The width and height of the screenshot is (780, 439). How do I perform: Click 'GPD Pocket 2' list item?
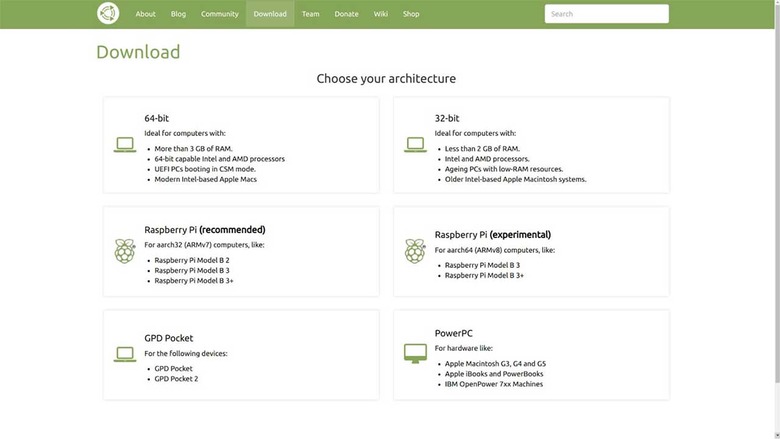point(176,379)
